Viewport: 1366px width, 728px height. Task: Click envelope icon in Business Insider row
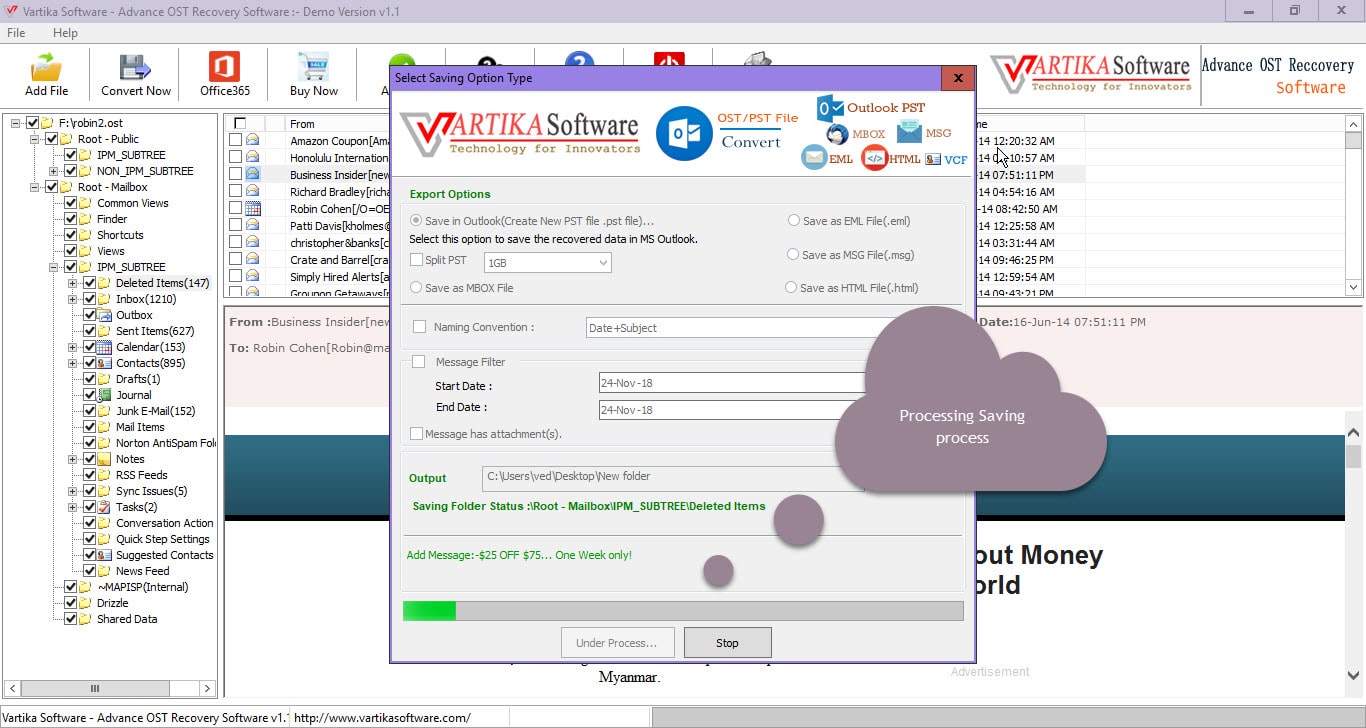point(253,175)
